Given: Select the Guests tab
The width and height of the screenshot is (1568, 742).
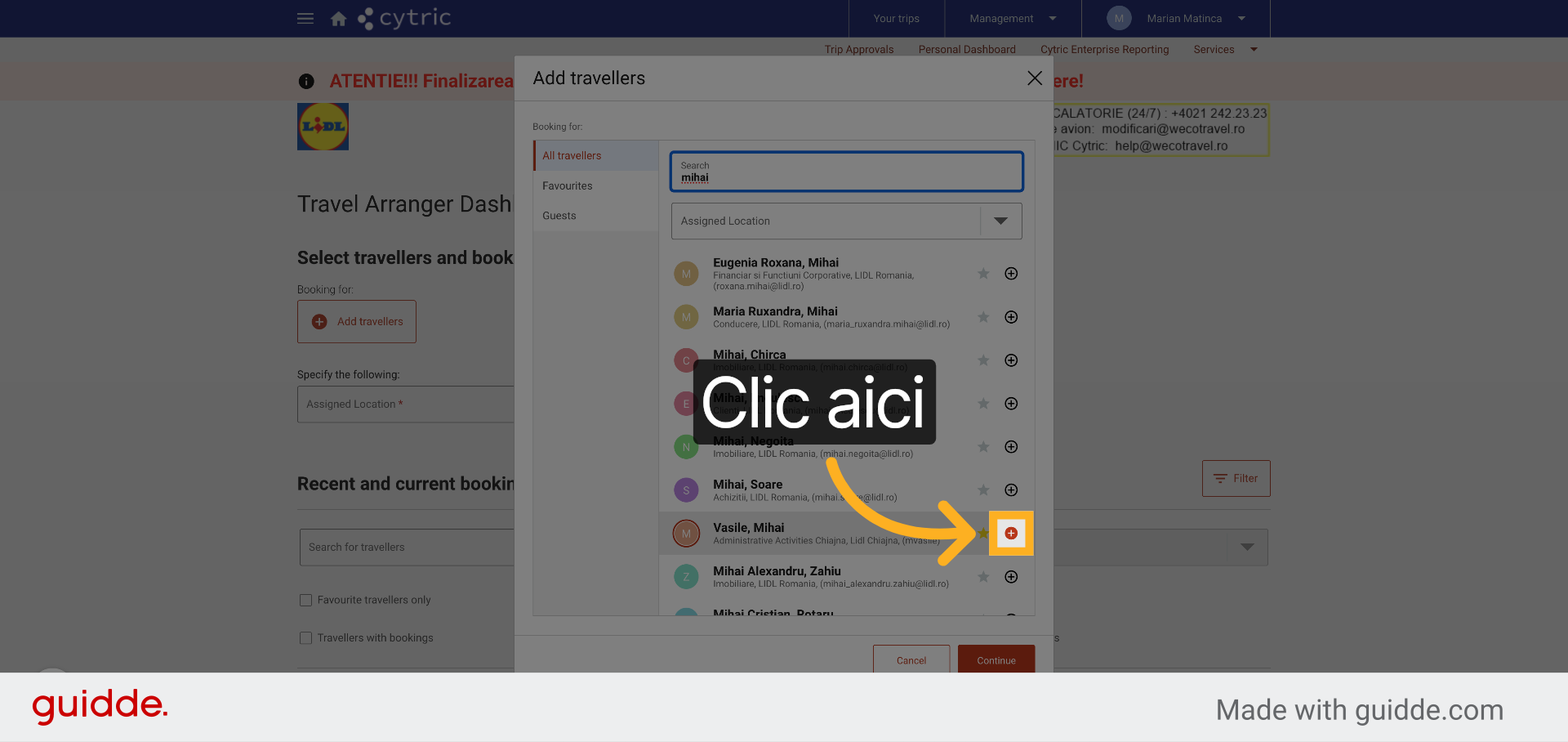Looking at the screenshot, I should coord(596,216).
